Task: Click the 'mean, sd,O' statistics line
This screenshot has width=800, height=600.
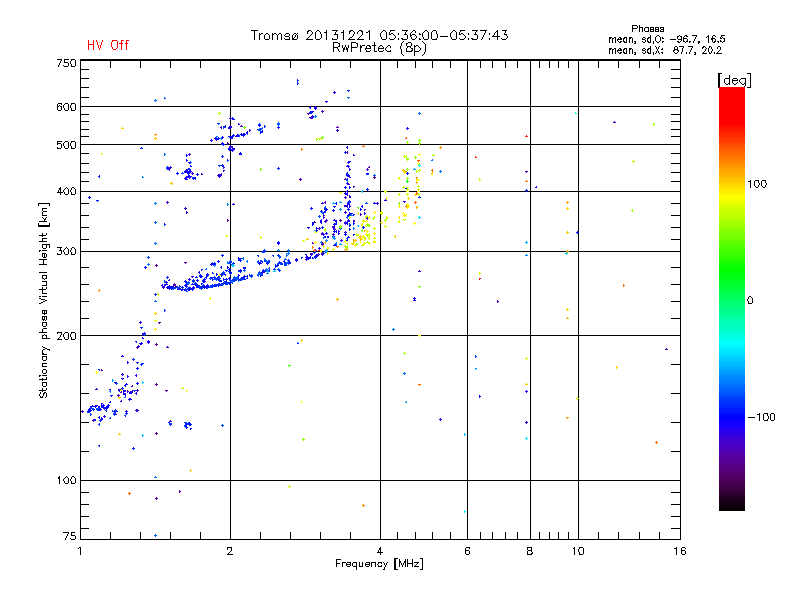Action: (666, 39)
